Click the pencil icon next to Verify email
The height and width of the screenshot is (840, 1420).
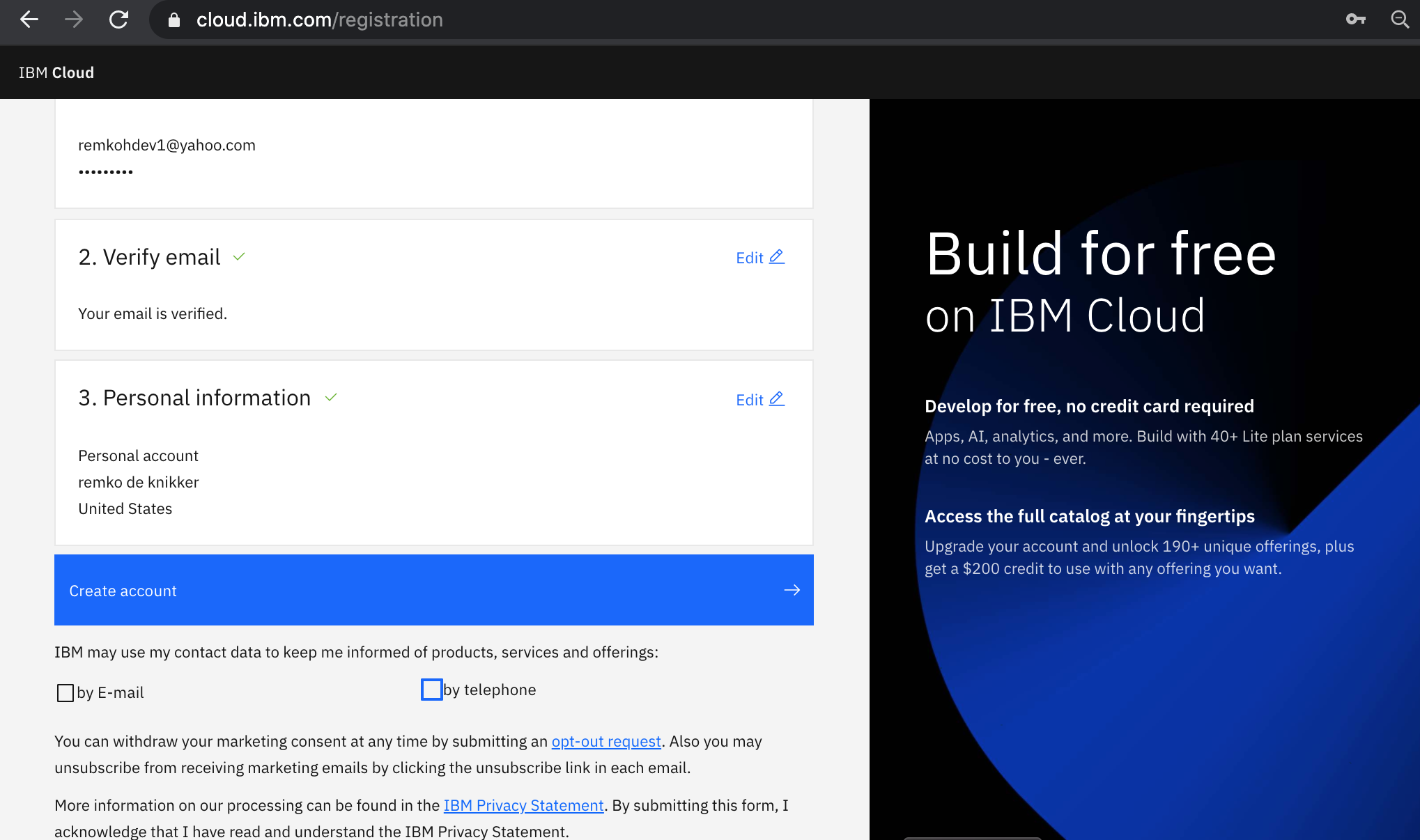[778, 256]
